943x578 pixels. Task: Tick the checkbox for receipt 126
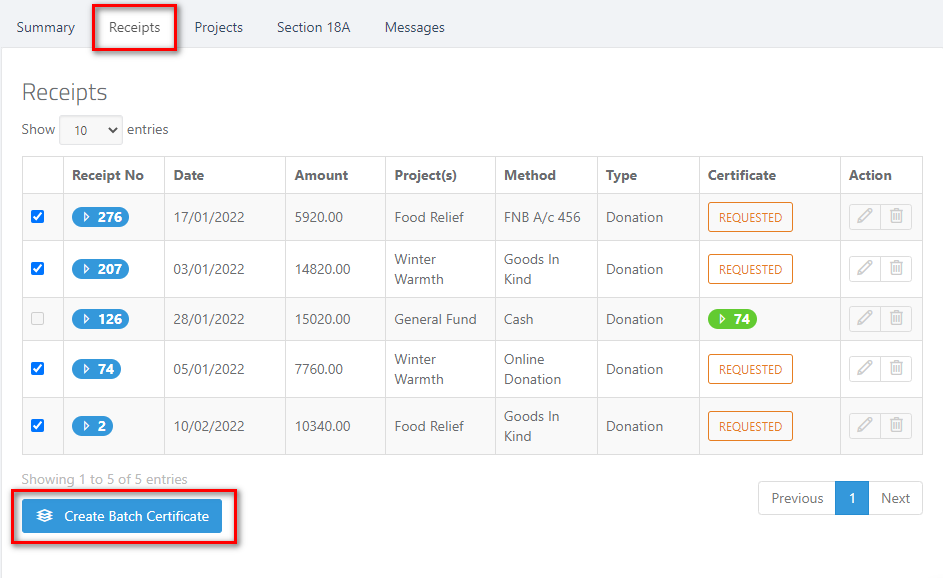point(37,318)
